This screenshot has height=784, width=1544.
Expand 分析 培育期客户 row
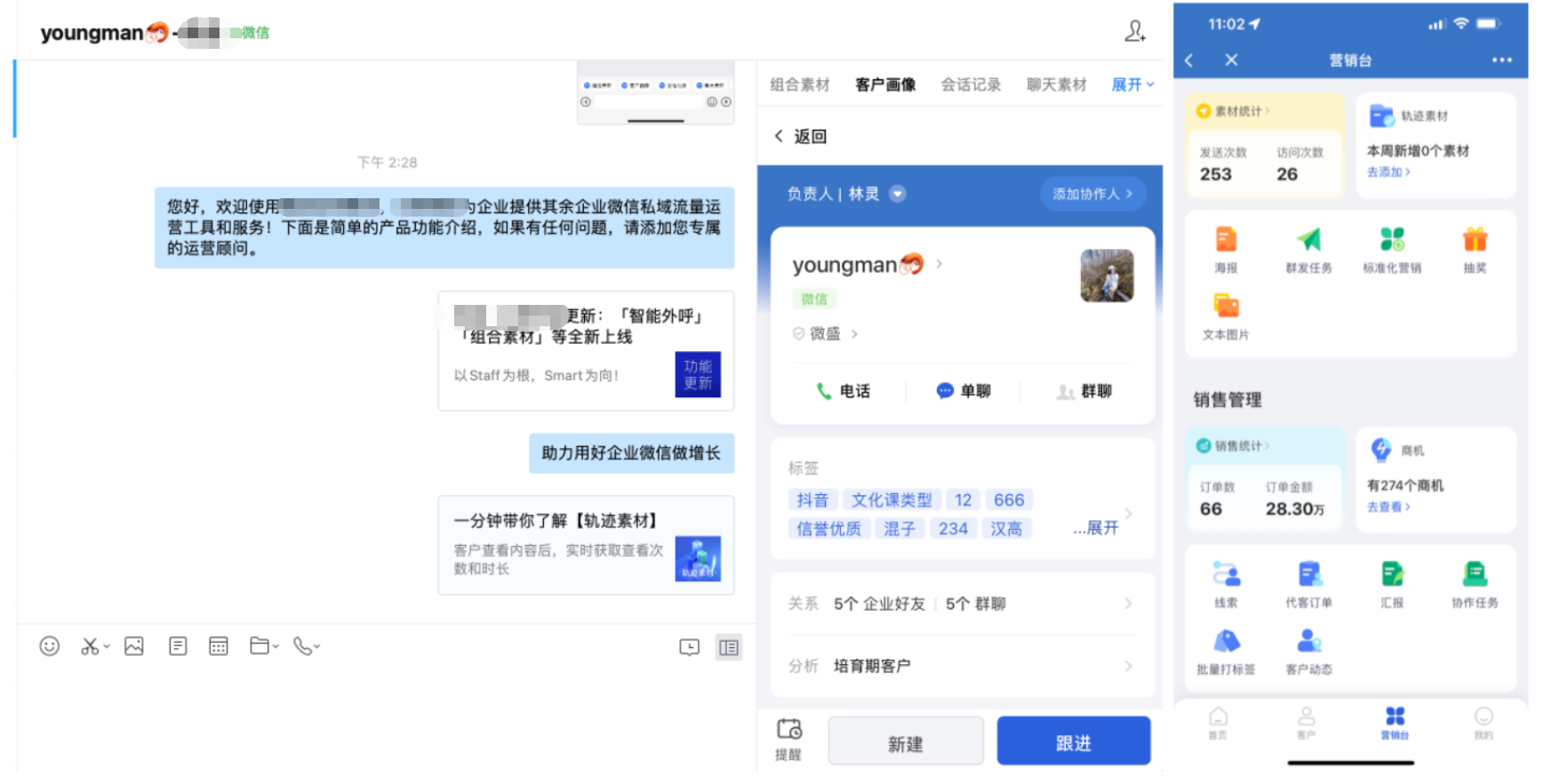click(x=962, y=666)
